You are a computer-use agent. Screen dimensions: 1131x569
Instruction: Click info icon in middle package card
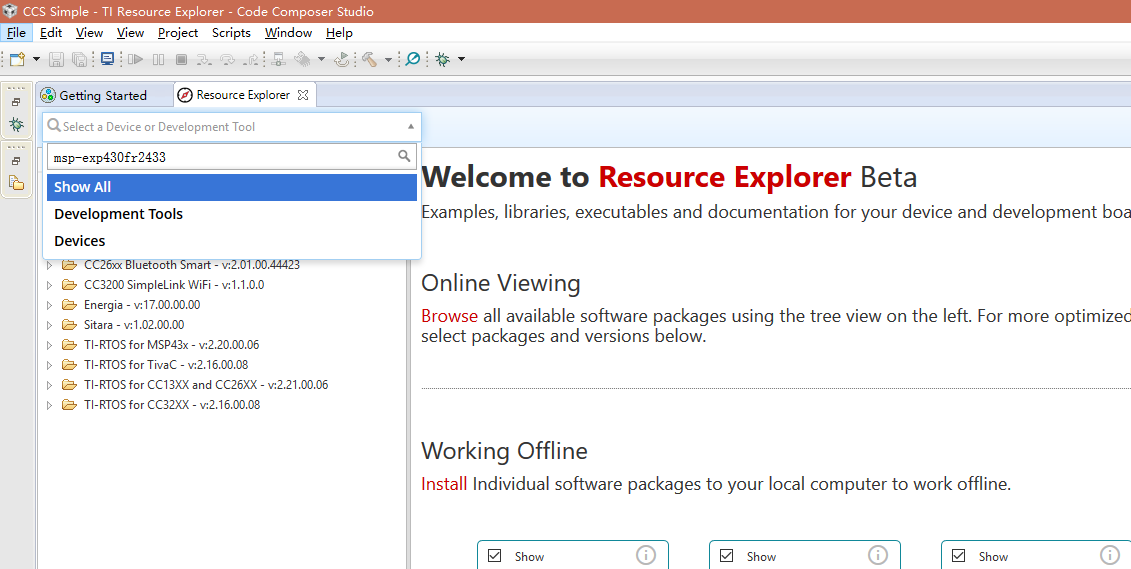click(878, 555)
